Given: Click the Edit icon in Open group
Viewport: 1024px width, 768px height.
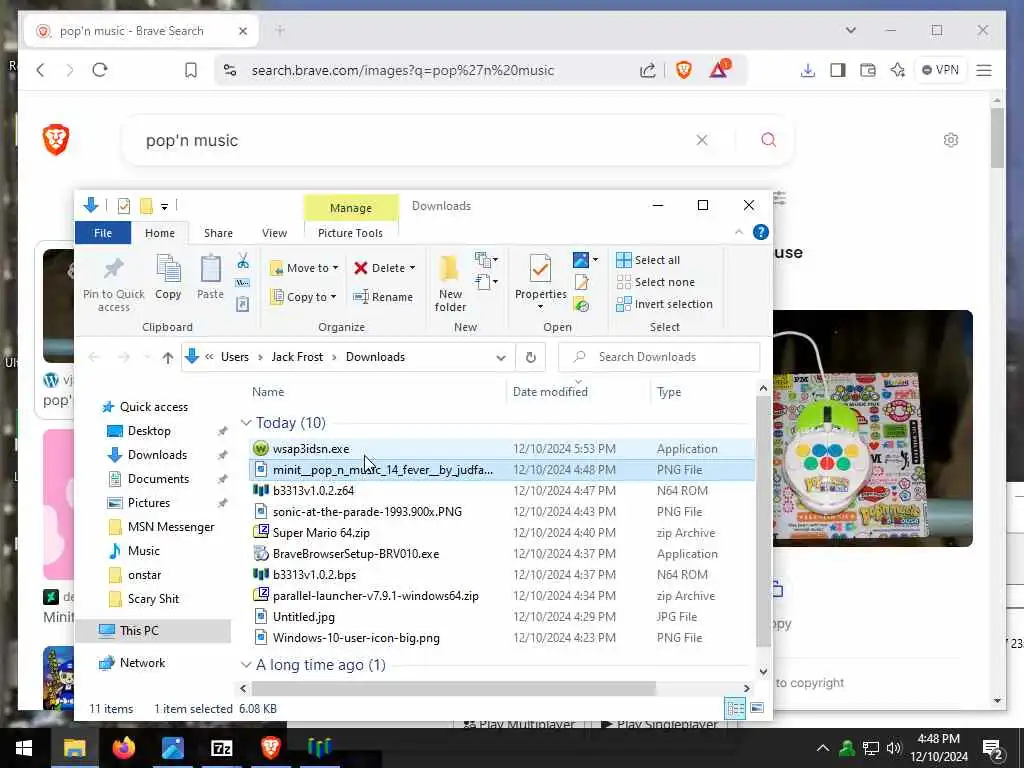Looking at the screenshot, I should (x=581, y=282).
